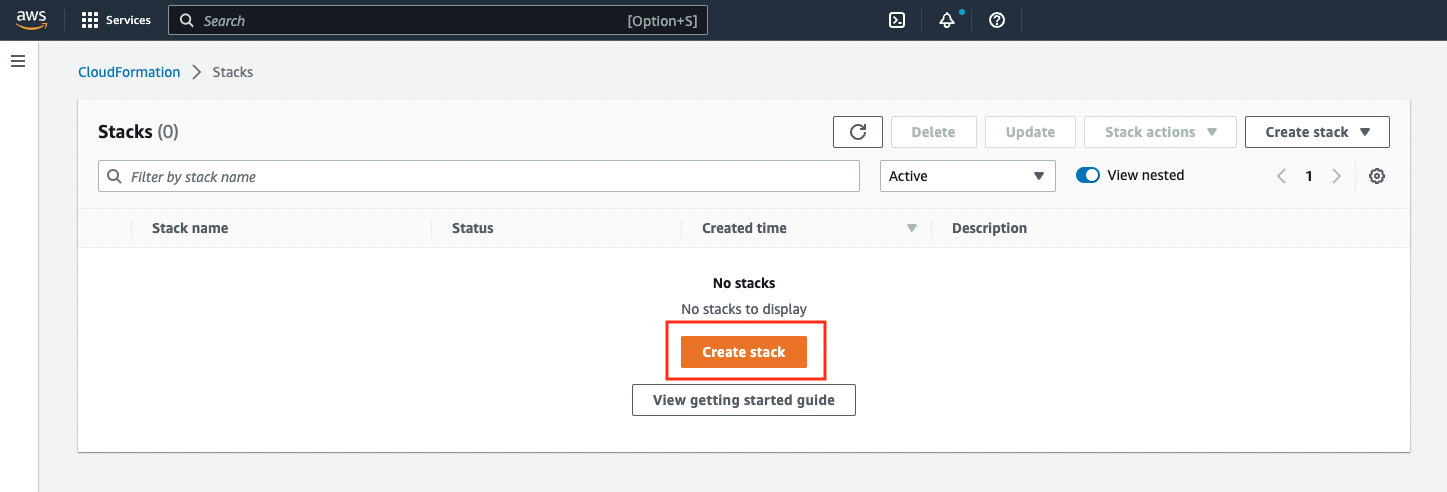Refresh the stacks list
Image resolution: width=1447 pixels, height=492 pixels.
(858, 132)
